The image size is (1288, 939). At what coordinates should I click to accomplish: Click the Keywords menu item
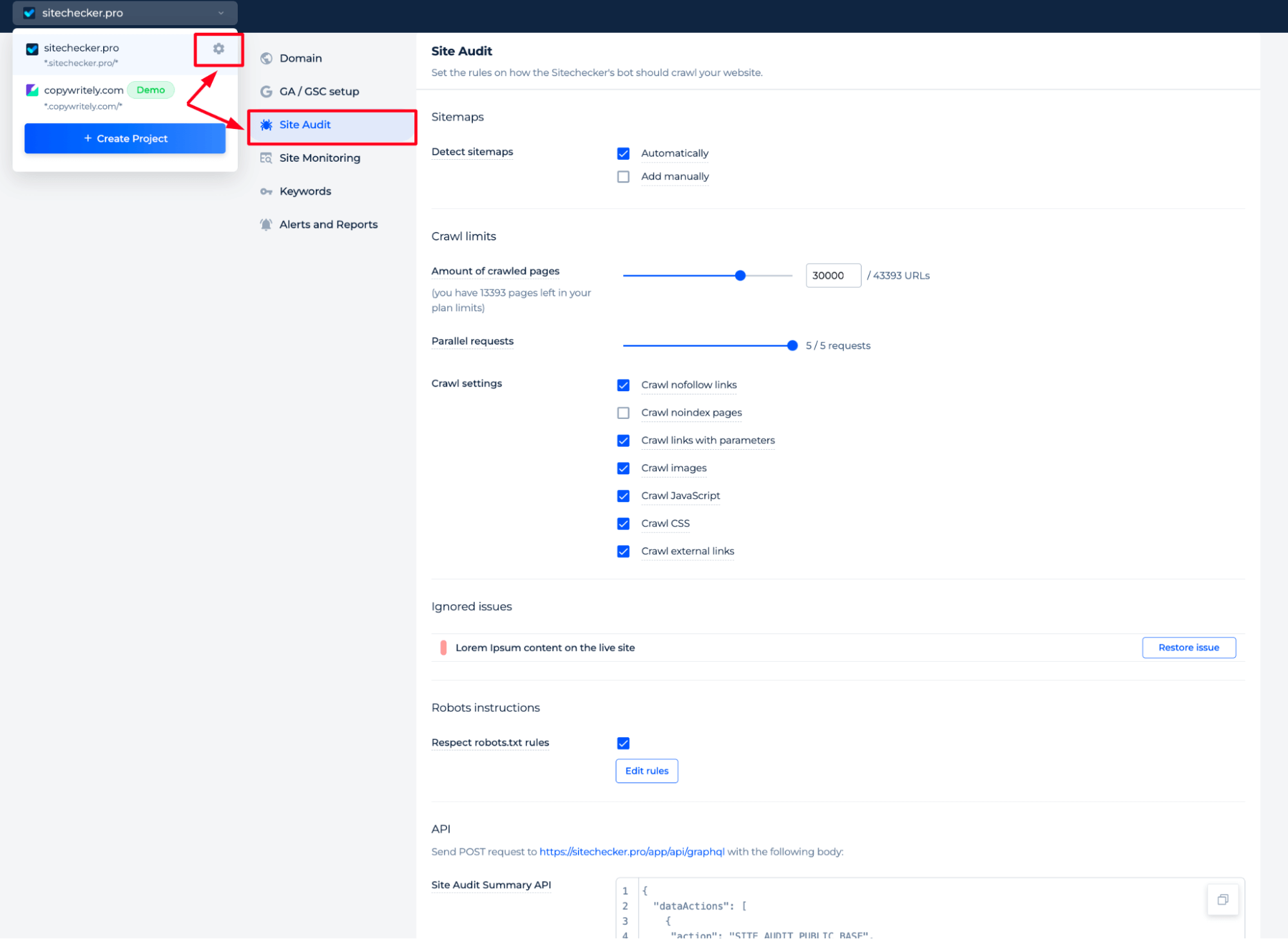[304, 191]
